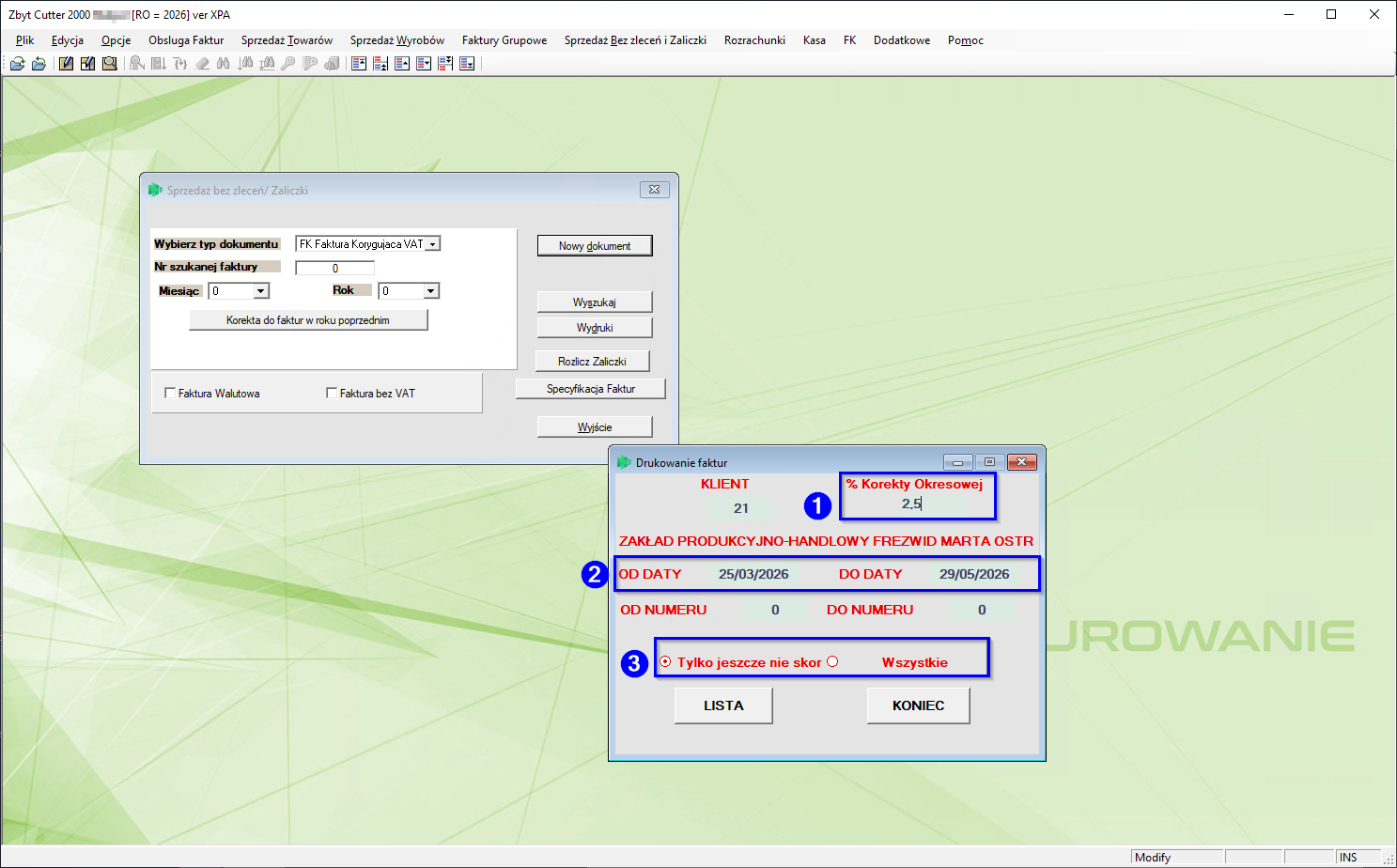Open the Dodatkowe menu
Viewport: 1397px width, 868px height.
tap(902, 40)
